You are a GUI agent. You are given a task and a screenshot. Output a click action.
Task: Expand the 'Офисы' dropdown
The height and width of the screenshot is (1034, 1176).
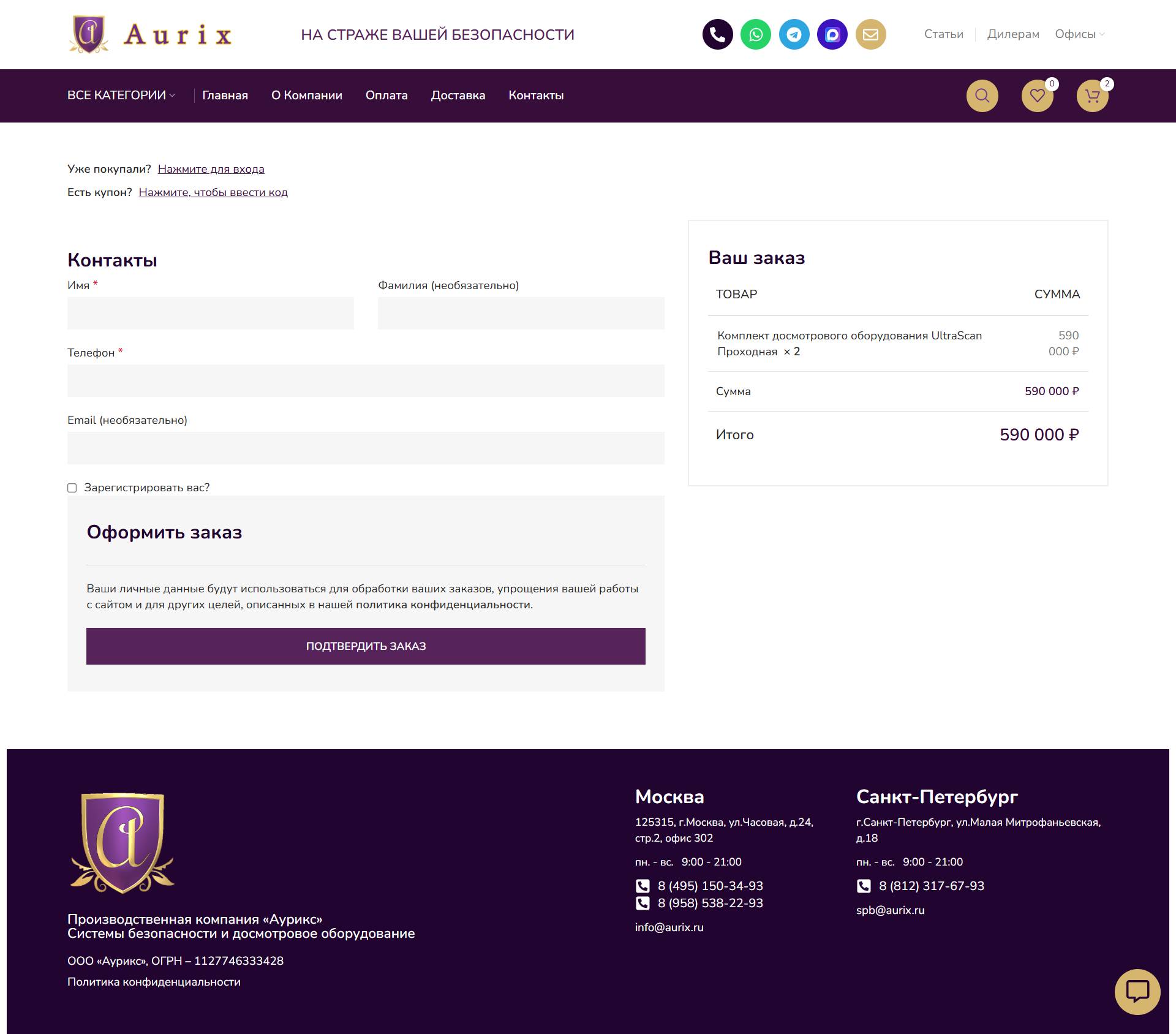(1080, 34)
